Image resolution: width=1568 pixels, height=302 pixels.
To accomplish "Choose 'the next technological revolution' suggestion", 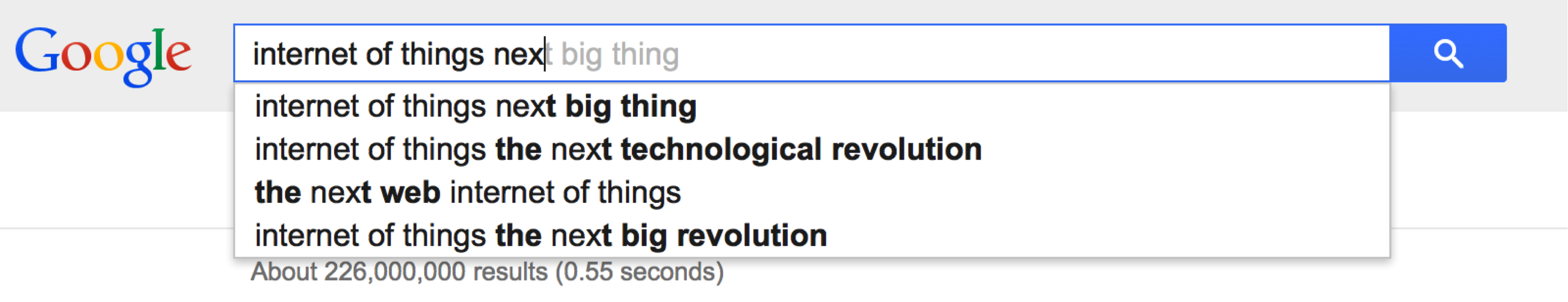I will 812,149.
